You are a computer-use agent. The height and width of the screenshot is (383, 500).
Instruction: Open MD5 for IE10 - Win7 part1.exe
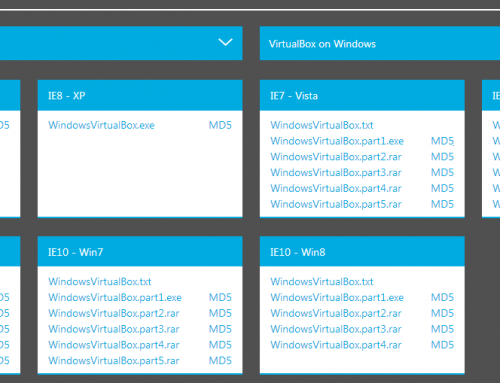coord(220,297)
